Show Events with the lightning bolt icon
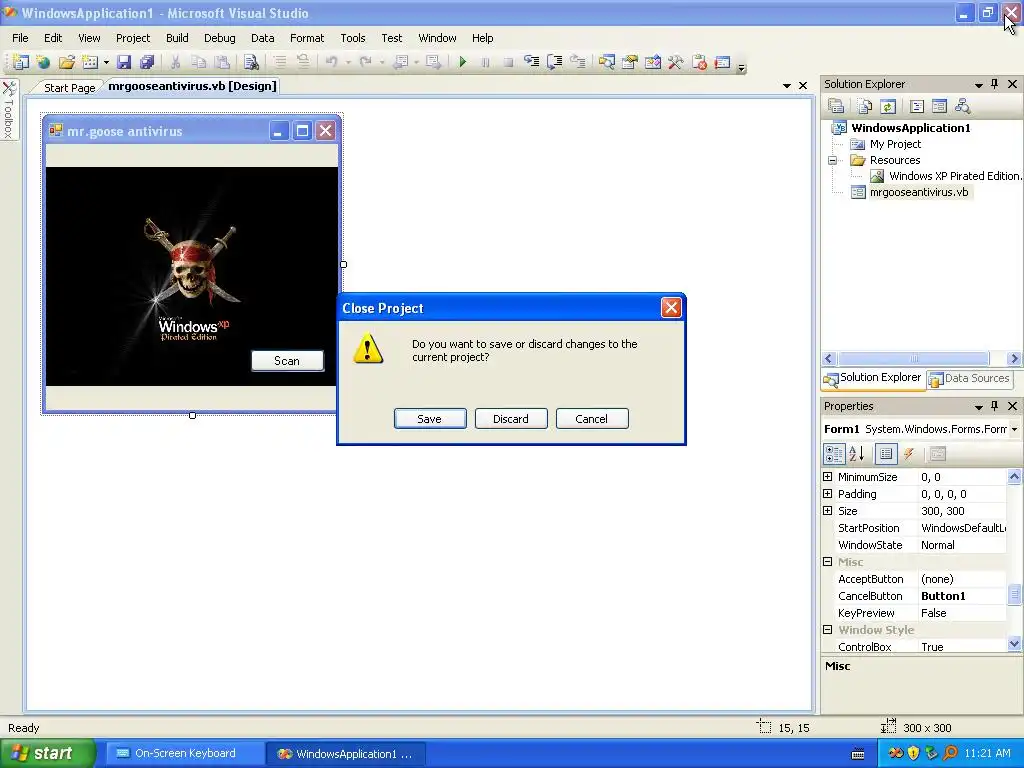1024x768 pixels. pyautogui.click(x=908, y=454)
